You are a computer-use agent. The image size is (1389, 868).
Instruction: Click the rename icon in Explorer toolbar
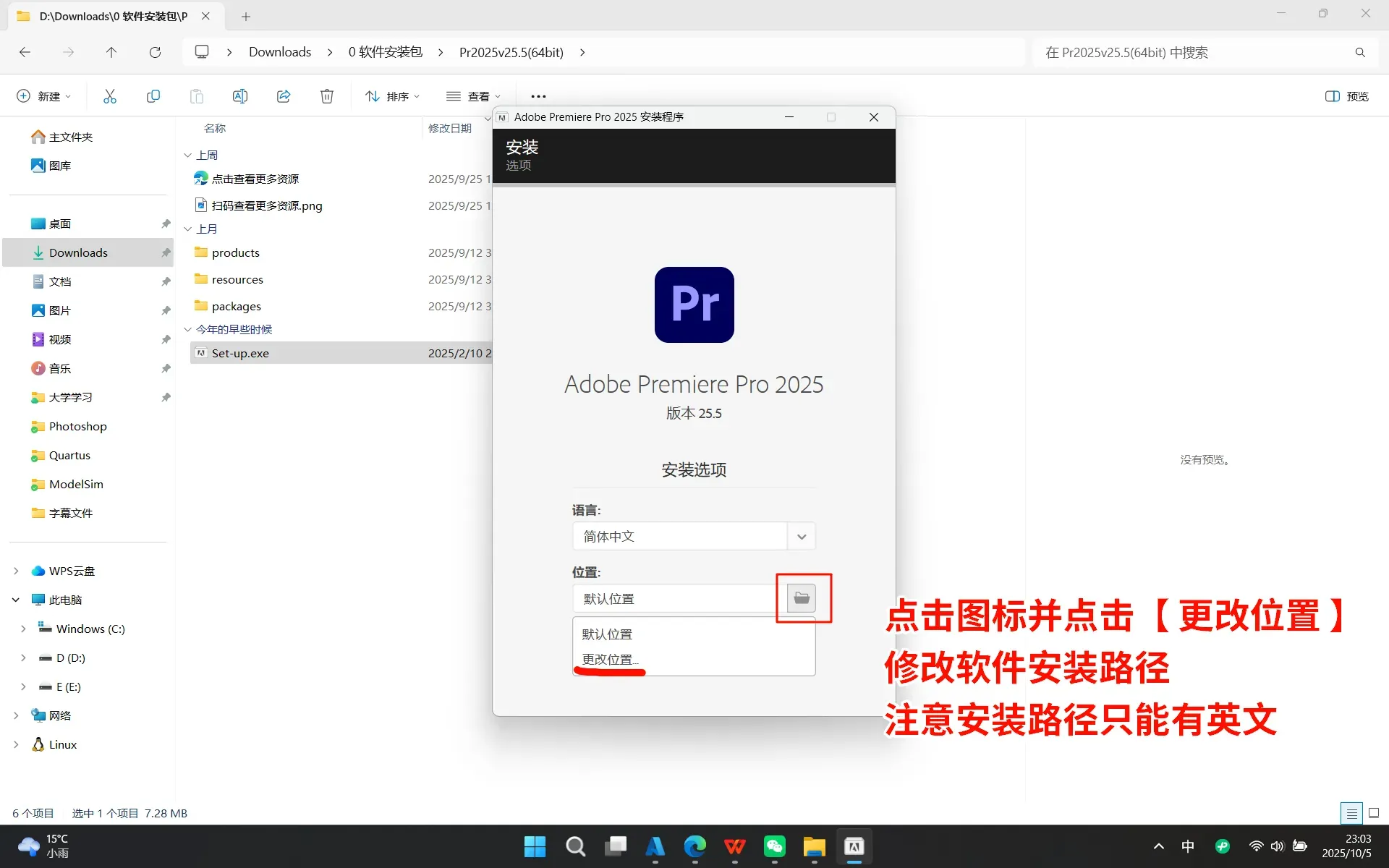click(x=240, y=96)
